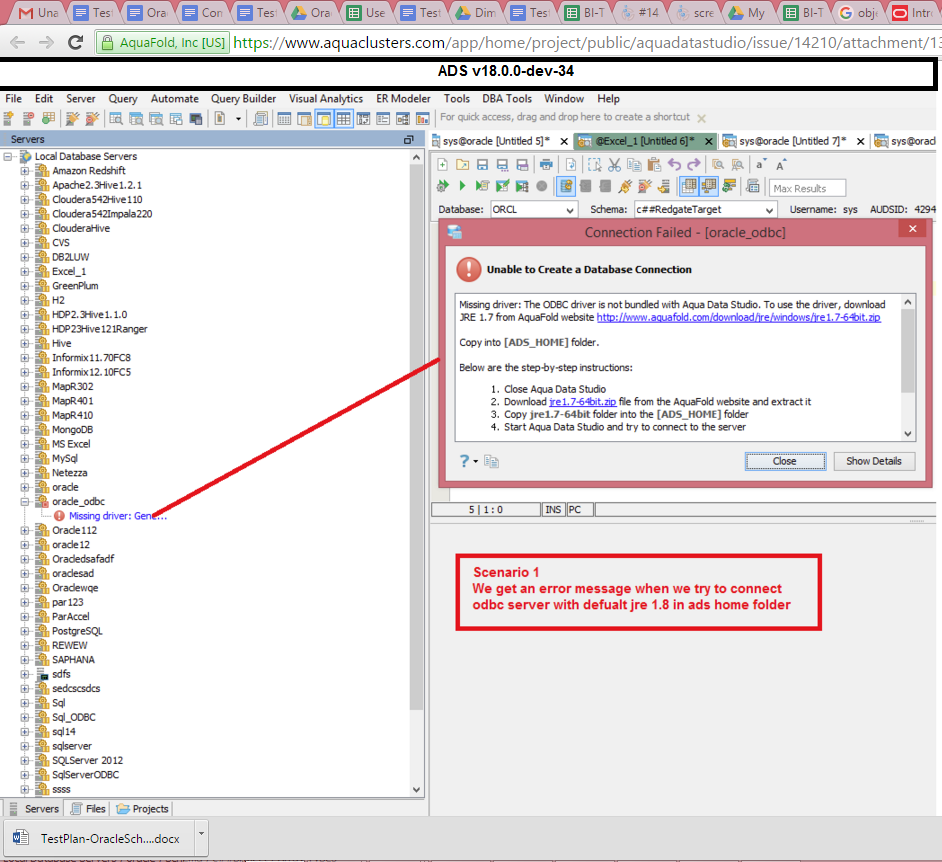Open the File menu
This screenshot has height=862, width=942.
pyautogui.click(x=13, y=99)
